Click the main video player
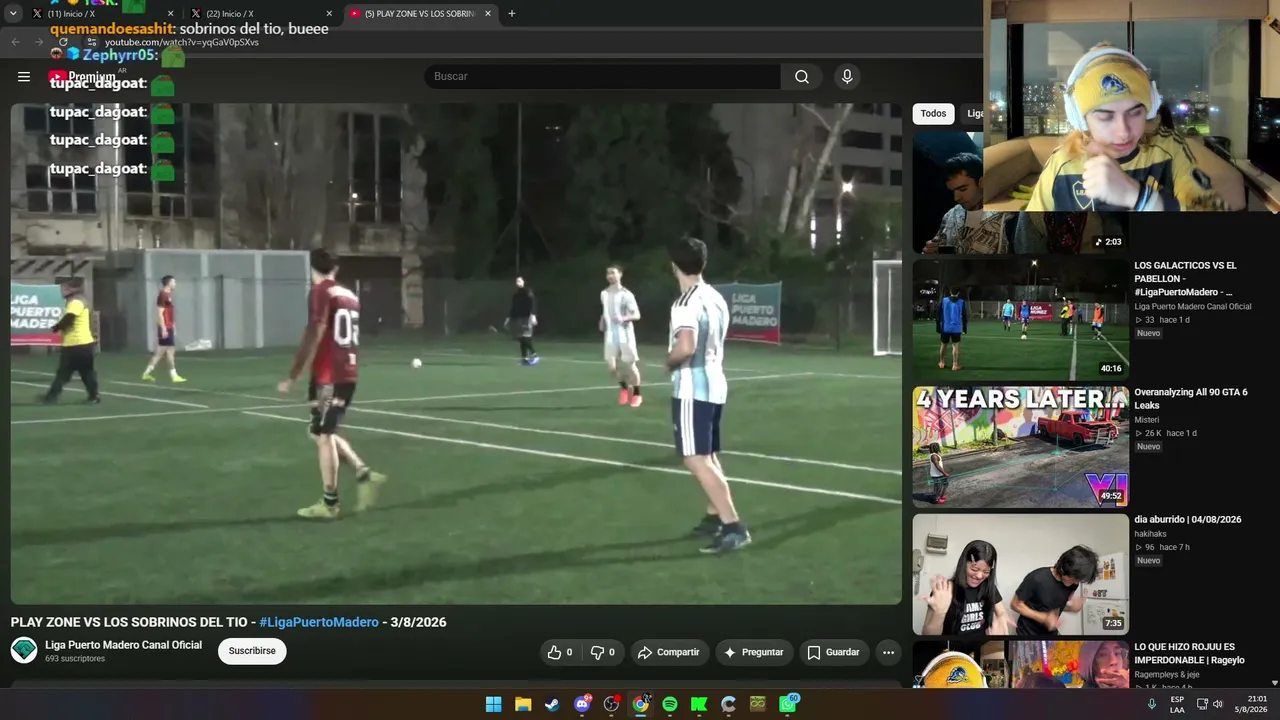1280x720 pixels. [x=456, y=354]
